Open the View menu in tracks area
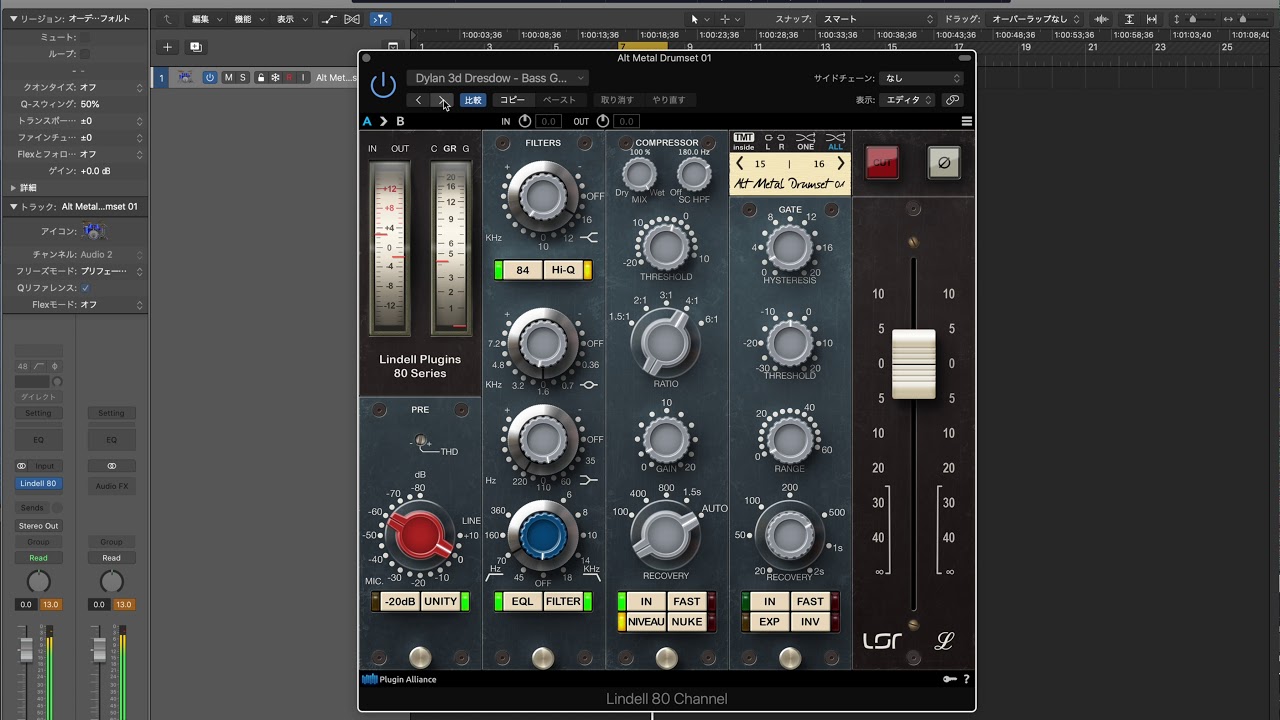 coord(290,19)
